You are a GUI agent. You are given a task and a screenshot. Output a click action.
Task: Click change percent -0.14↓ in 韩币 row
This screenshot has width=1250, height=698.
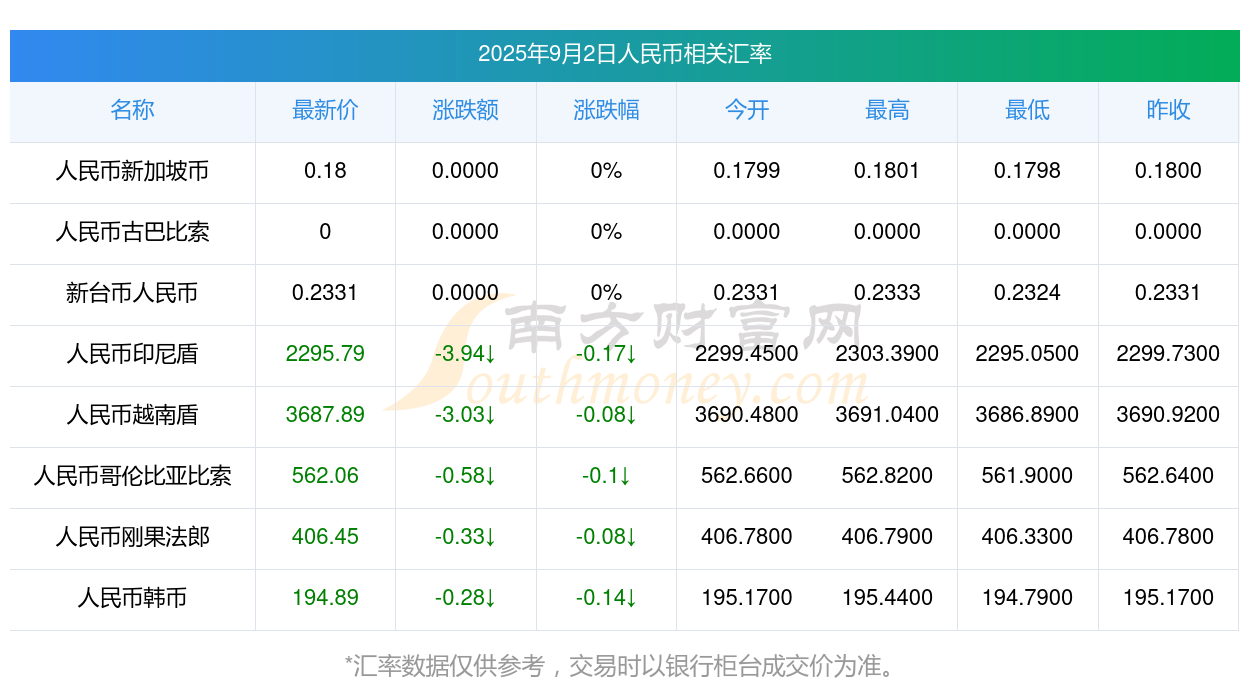(606, 598)
